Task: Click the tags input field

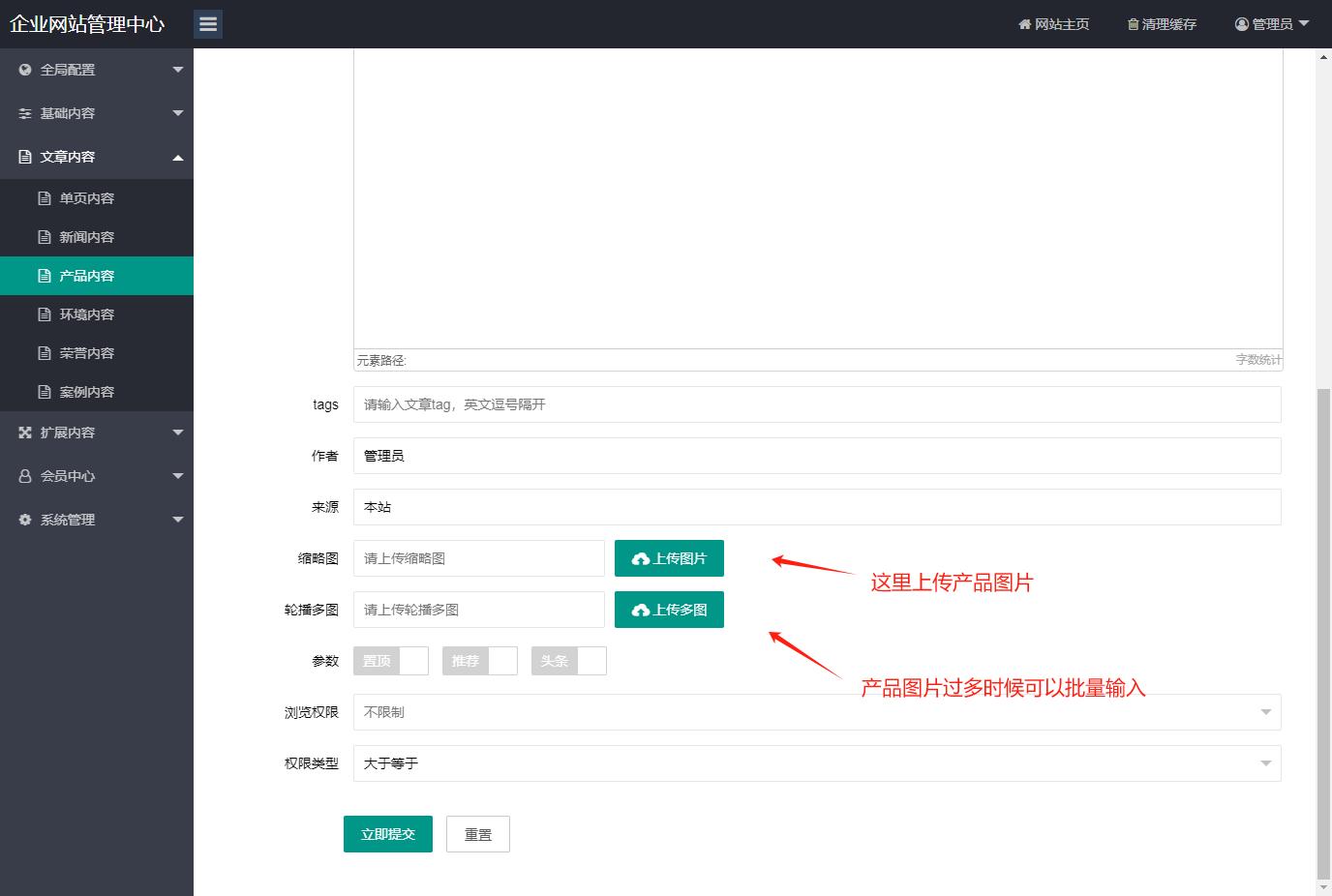Action: point(816,404)
